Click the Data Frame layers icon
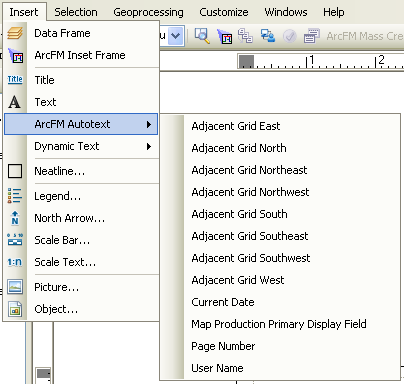The image size is (404, 384). point(15,33)
